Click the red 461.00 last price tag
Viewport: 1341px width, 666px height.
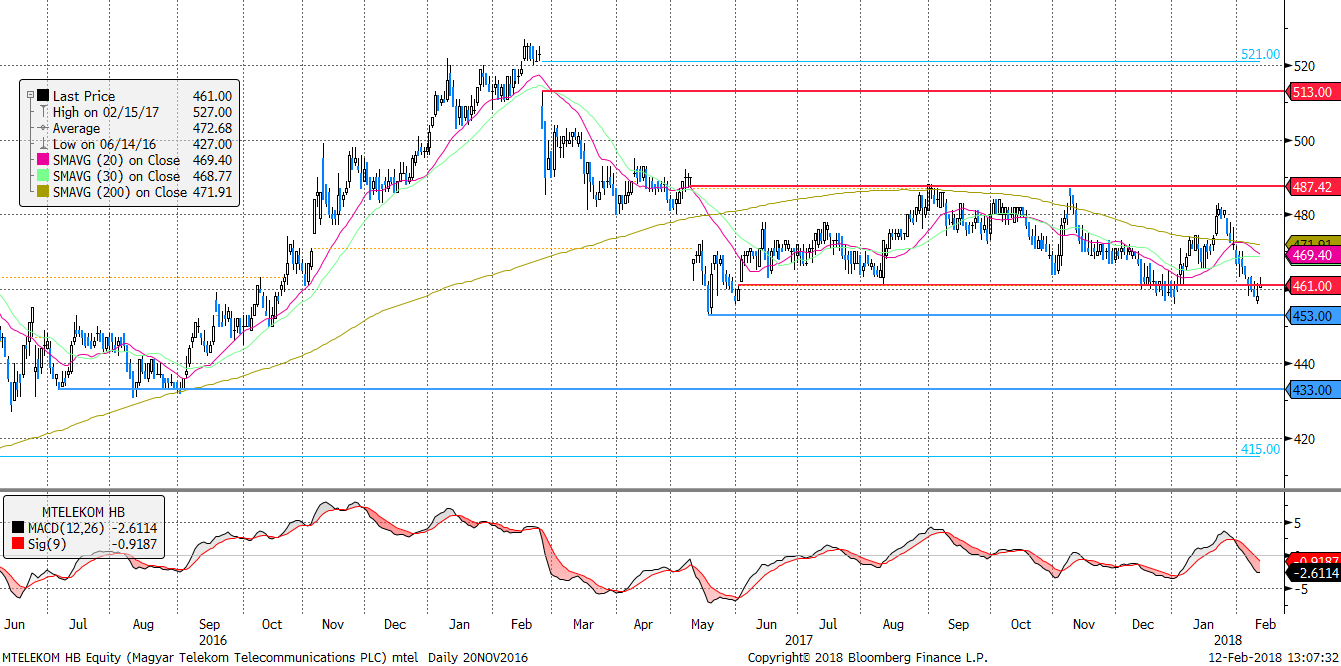(1312, 286)
